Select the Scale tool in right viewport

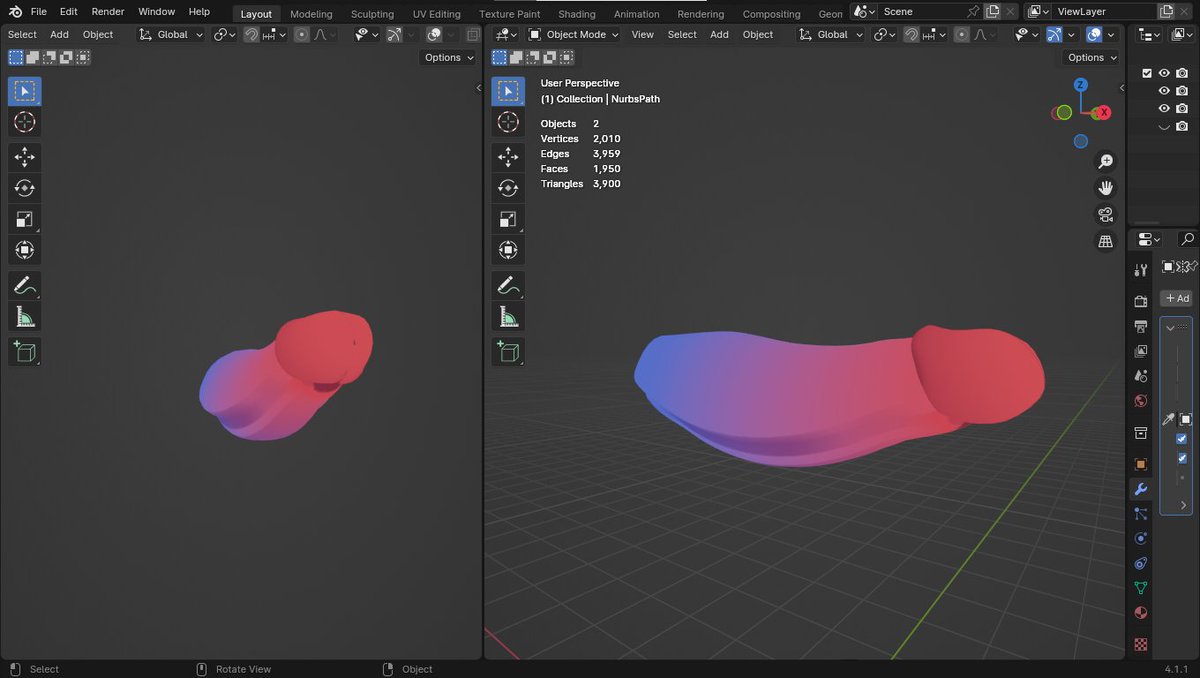[x=508, y=219]
